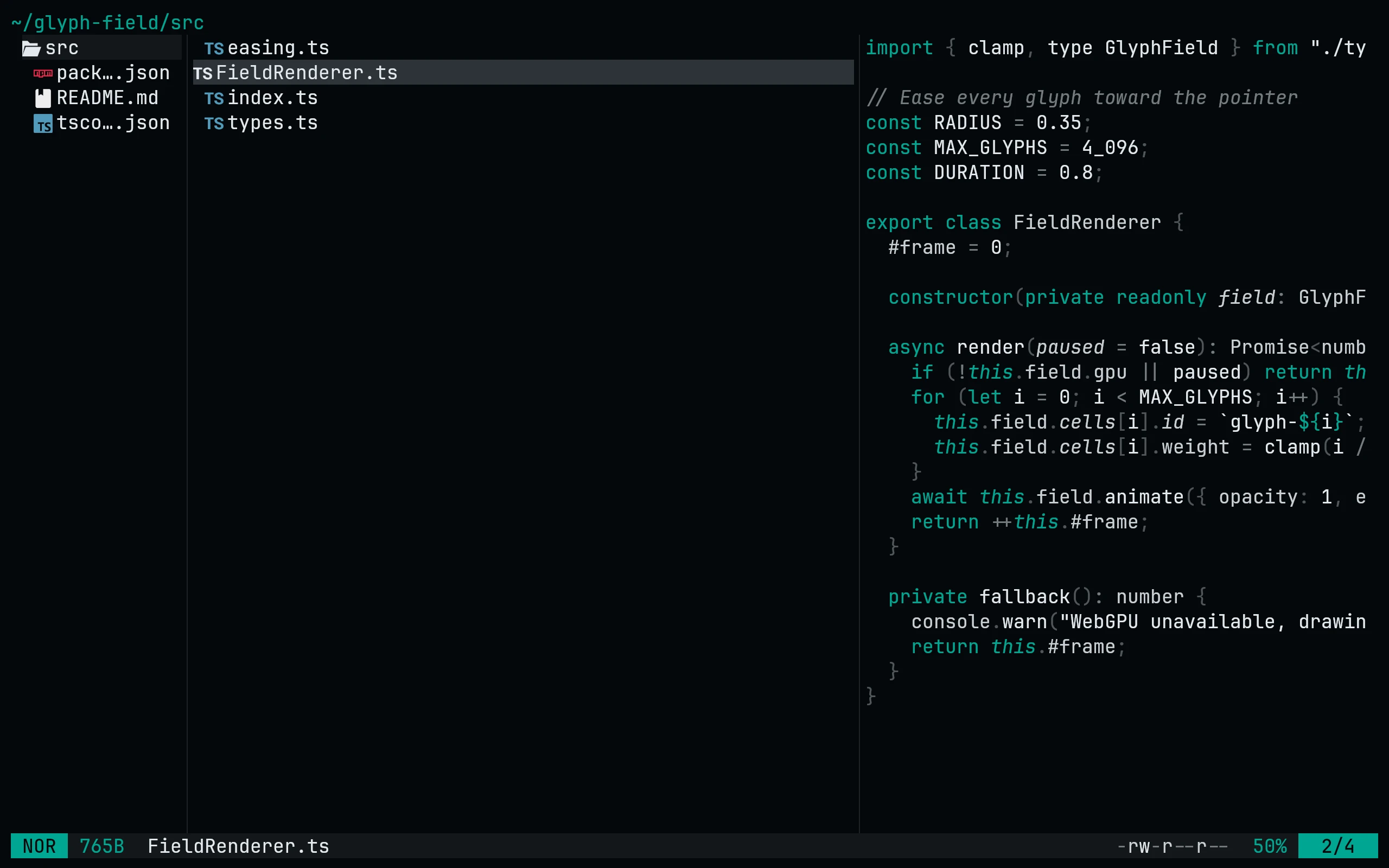Click the ~/glyph-field/src path header
Image resolution: width=1389 pixels, height=868 pixels.
coord(107,23)
